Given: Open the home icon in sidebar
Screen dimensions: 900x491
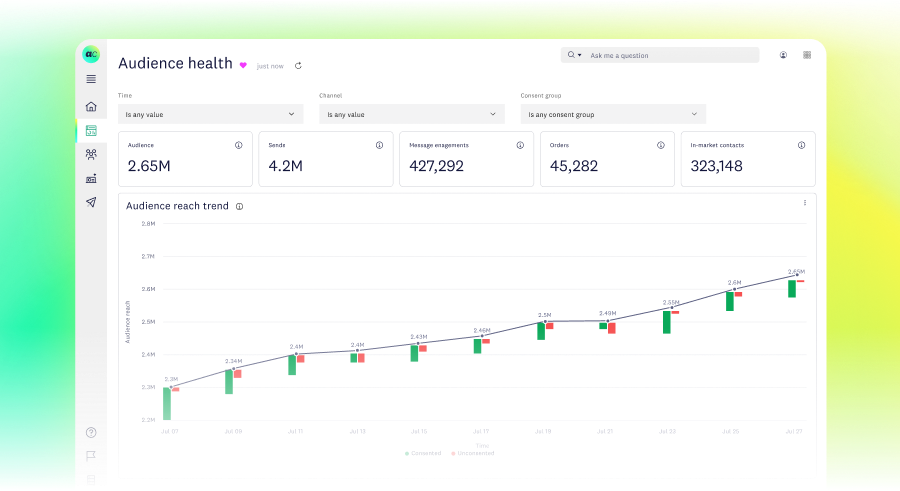Looking at the screenshot, I should tap(91, 107).
